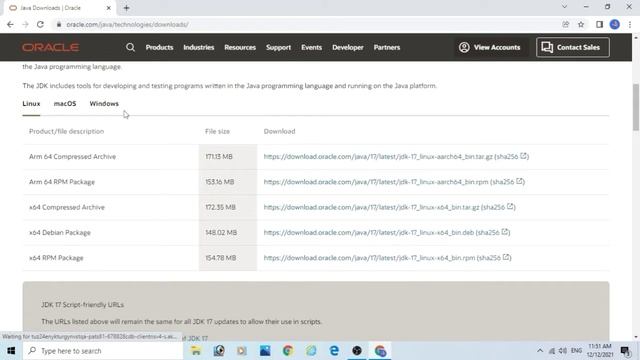Select the Linux tab
Viewport: 640px width, 360px height.
click(31, 104)
